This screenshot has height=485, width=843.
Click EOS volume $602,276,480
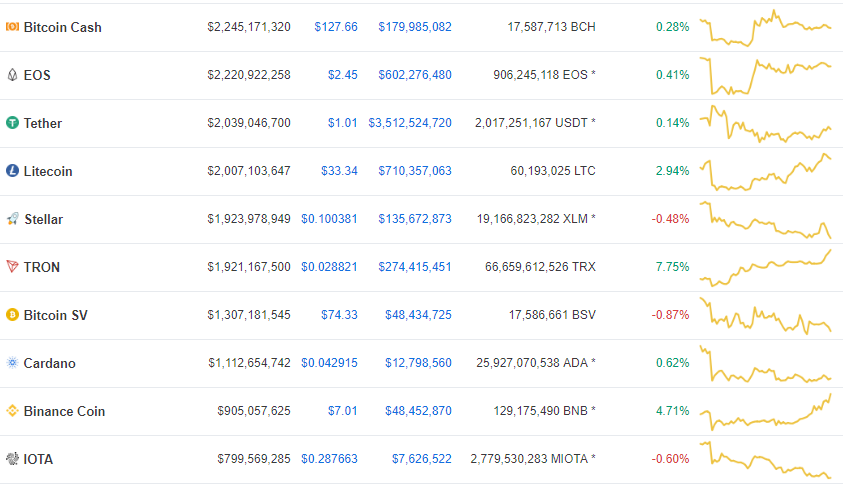point(415,75)
